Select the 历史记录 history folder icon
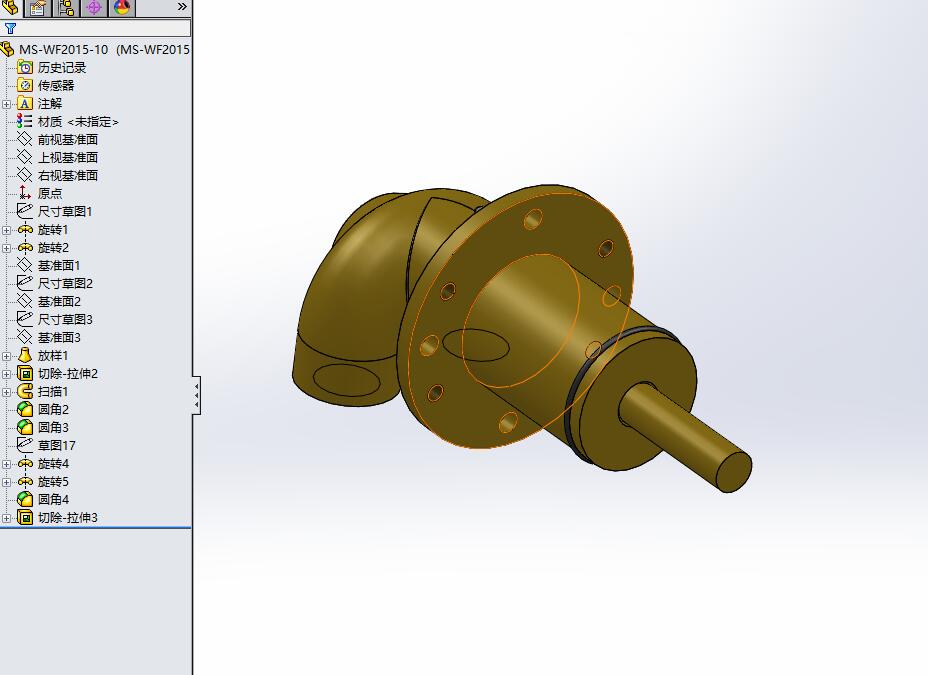928x675 pixels. (25, 67)
